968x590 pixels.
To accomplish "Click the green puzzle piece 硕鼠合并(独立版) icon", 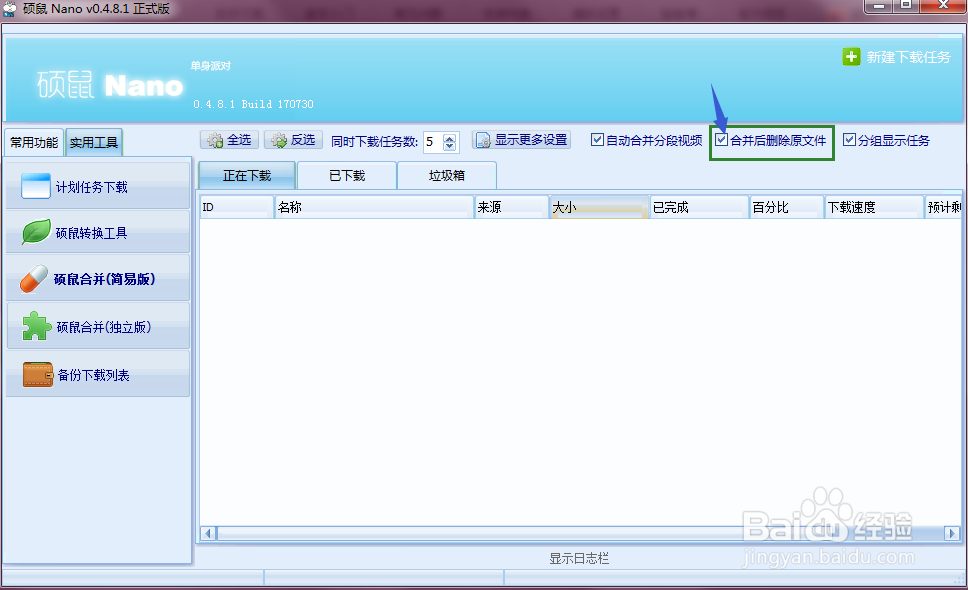I will (36, 326).
